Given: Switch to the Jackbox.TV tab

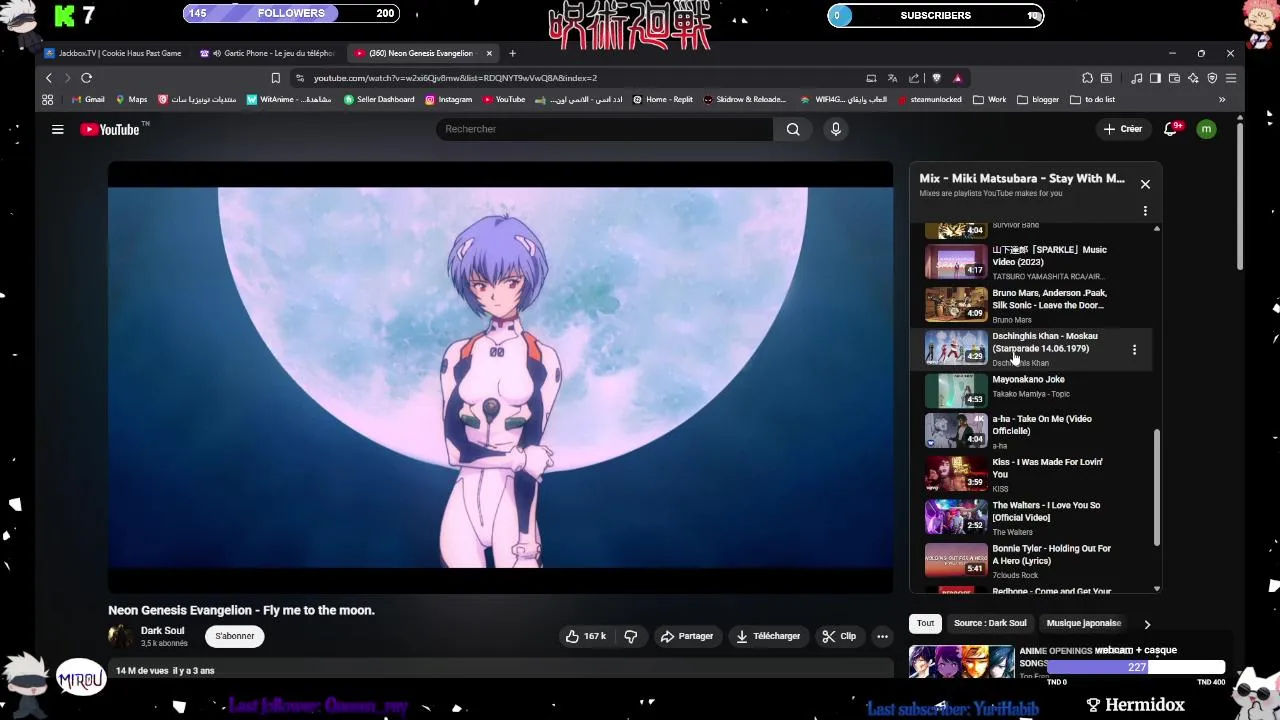Looking at the screenshot, I should [x=113, y=53].
